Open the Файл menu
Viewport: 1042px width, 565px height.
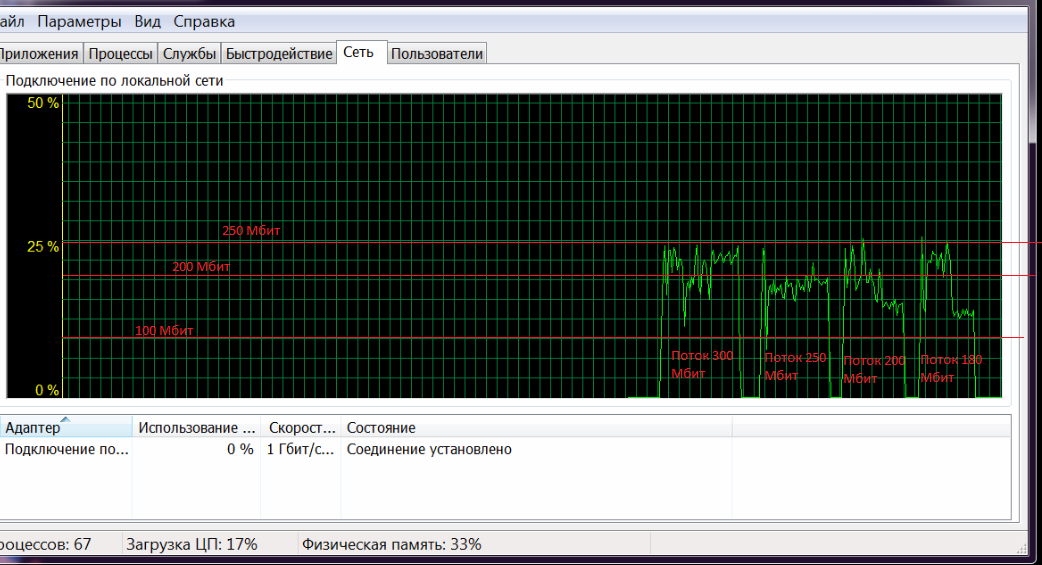point(10,21)
